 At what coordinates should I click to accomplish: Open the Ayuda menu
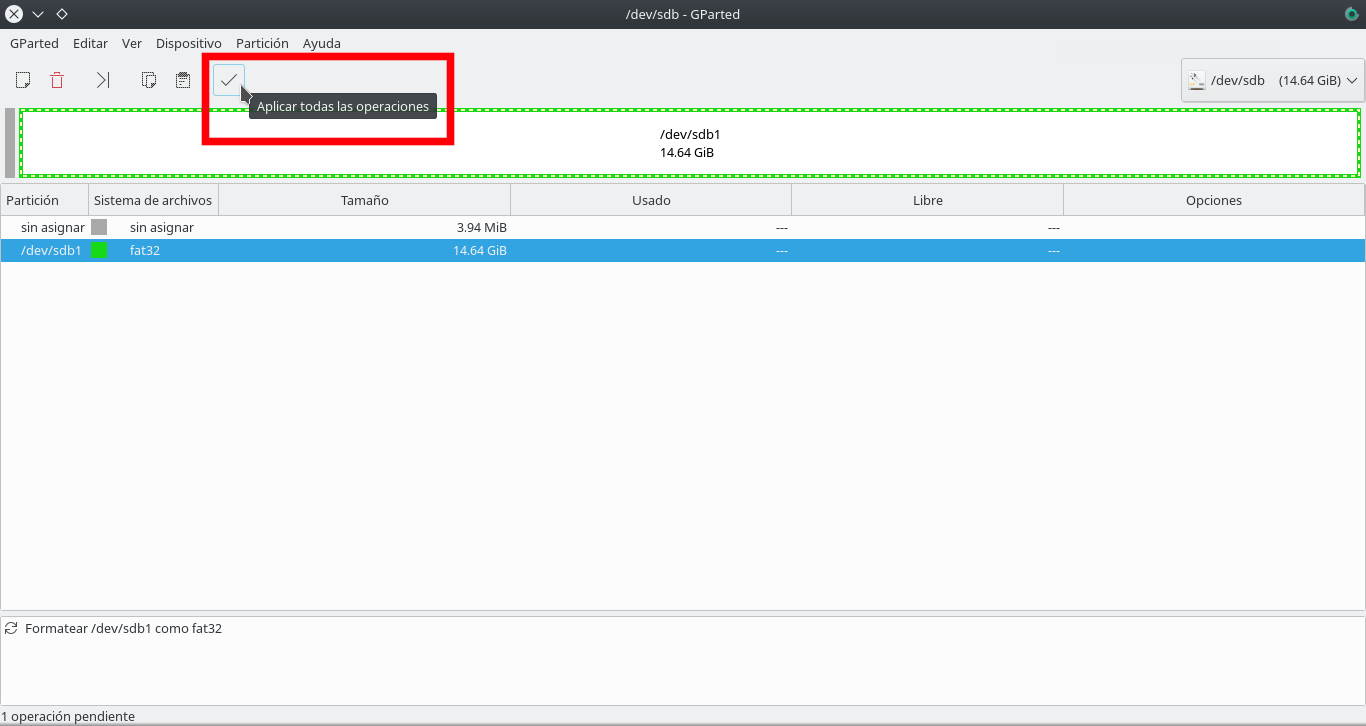click(322, 44)
